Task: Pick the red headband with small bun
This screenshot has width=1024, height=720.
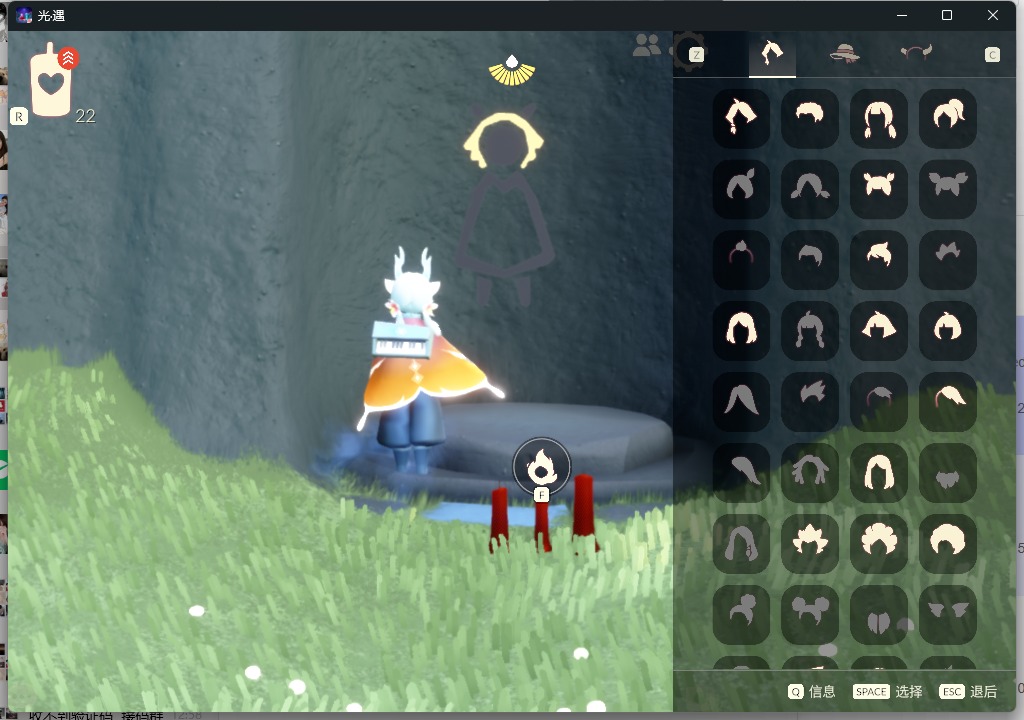Action: [741, 260]
